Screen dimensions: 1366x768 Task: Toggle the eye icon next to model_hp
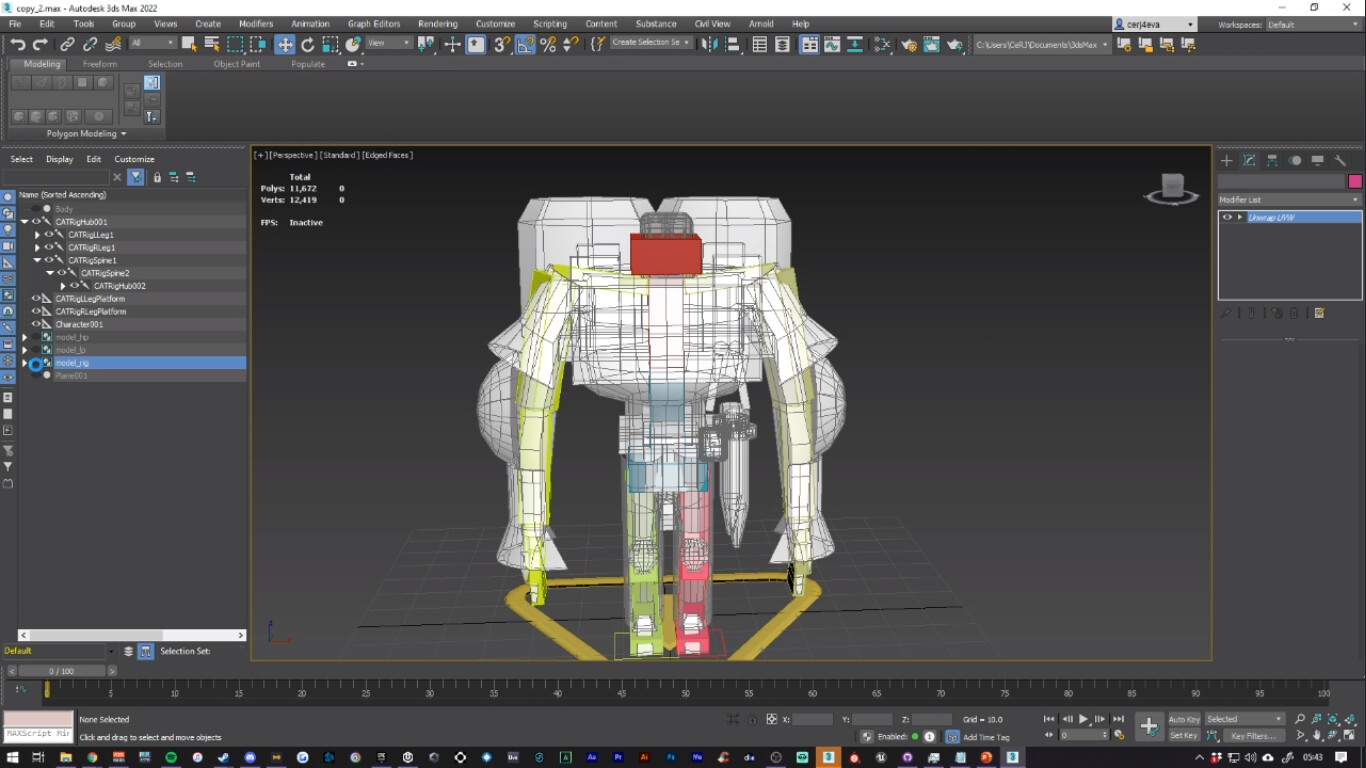36,337
